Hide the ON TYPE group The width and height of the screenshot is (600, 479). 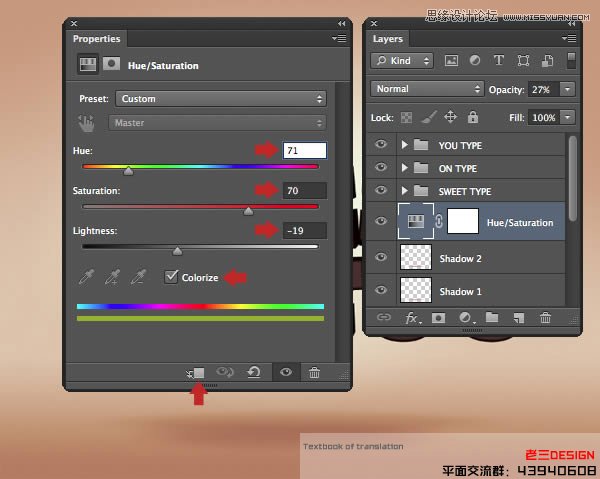tap(381, 167)
